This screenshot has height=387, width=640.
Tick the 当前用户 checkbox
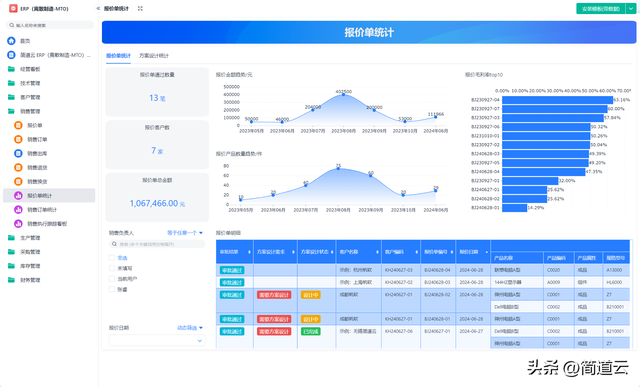pos(111,279)
